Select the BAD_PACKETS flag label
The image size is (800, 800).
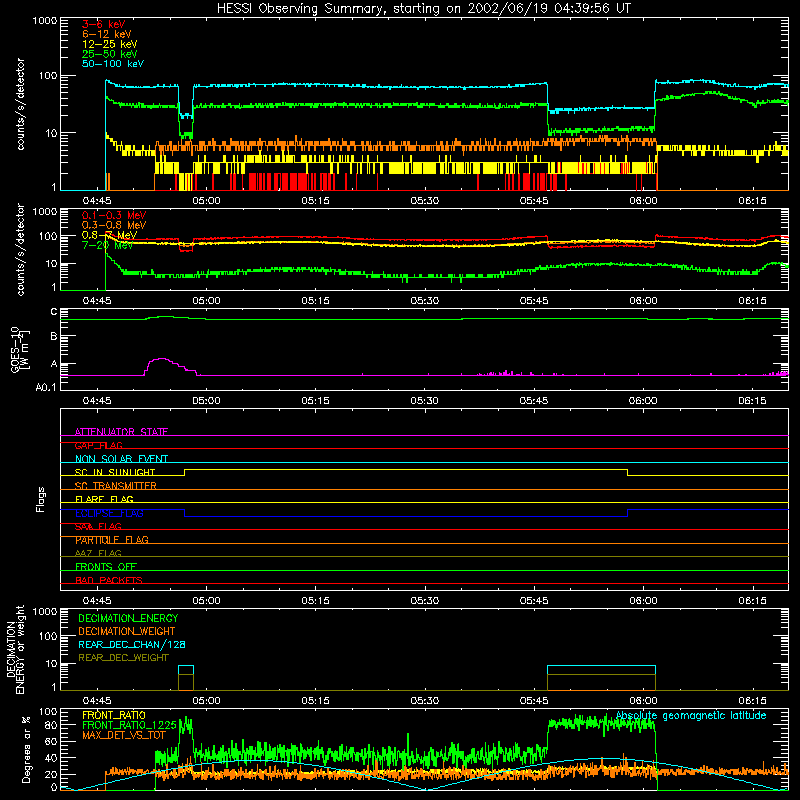109,580
